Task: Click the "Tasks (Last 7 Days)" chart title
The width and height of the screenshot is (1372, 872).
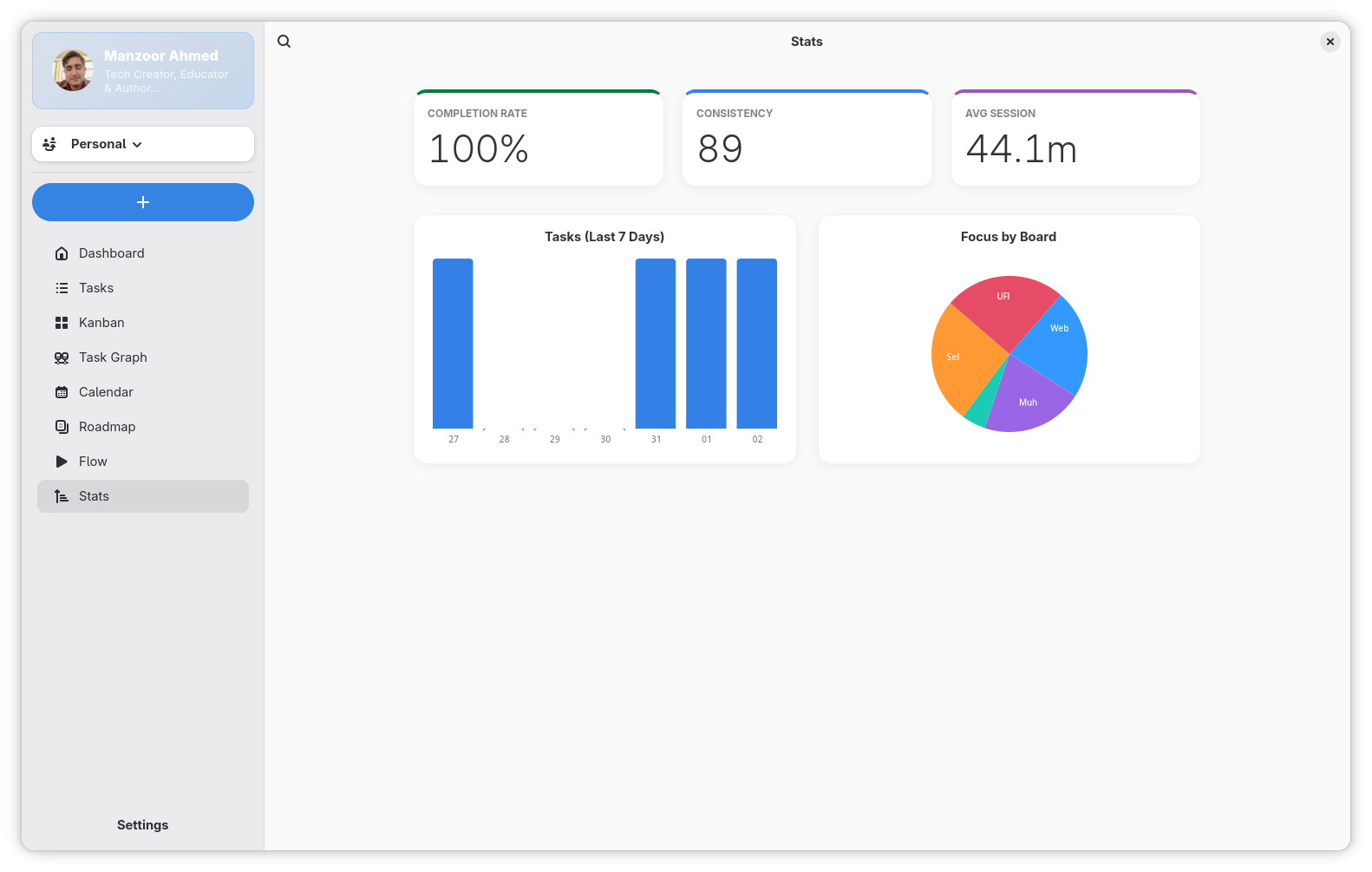Action: pos(604,237)
